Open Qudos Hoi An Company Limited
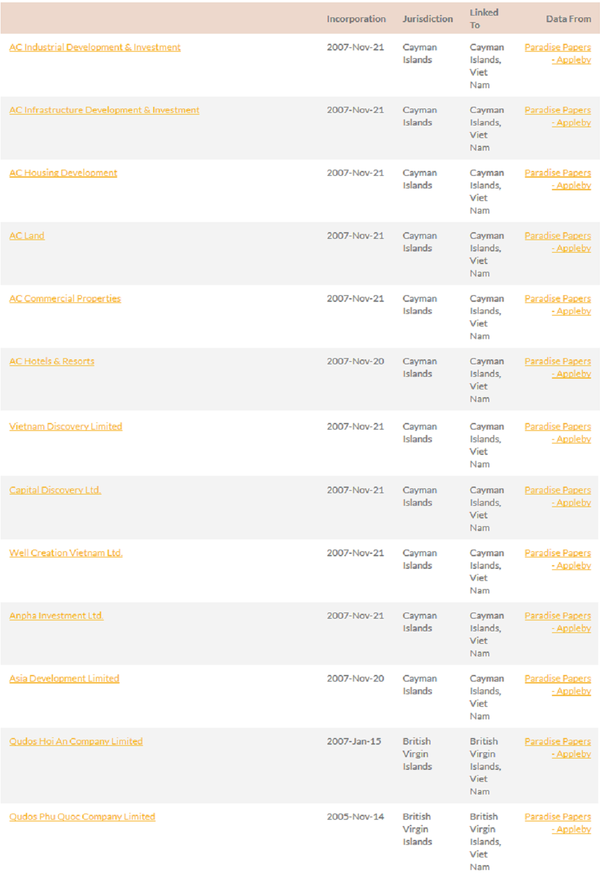This screenshot has width=600, height=882. (x=76, y=742)
